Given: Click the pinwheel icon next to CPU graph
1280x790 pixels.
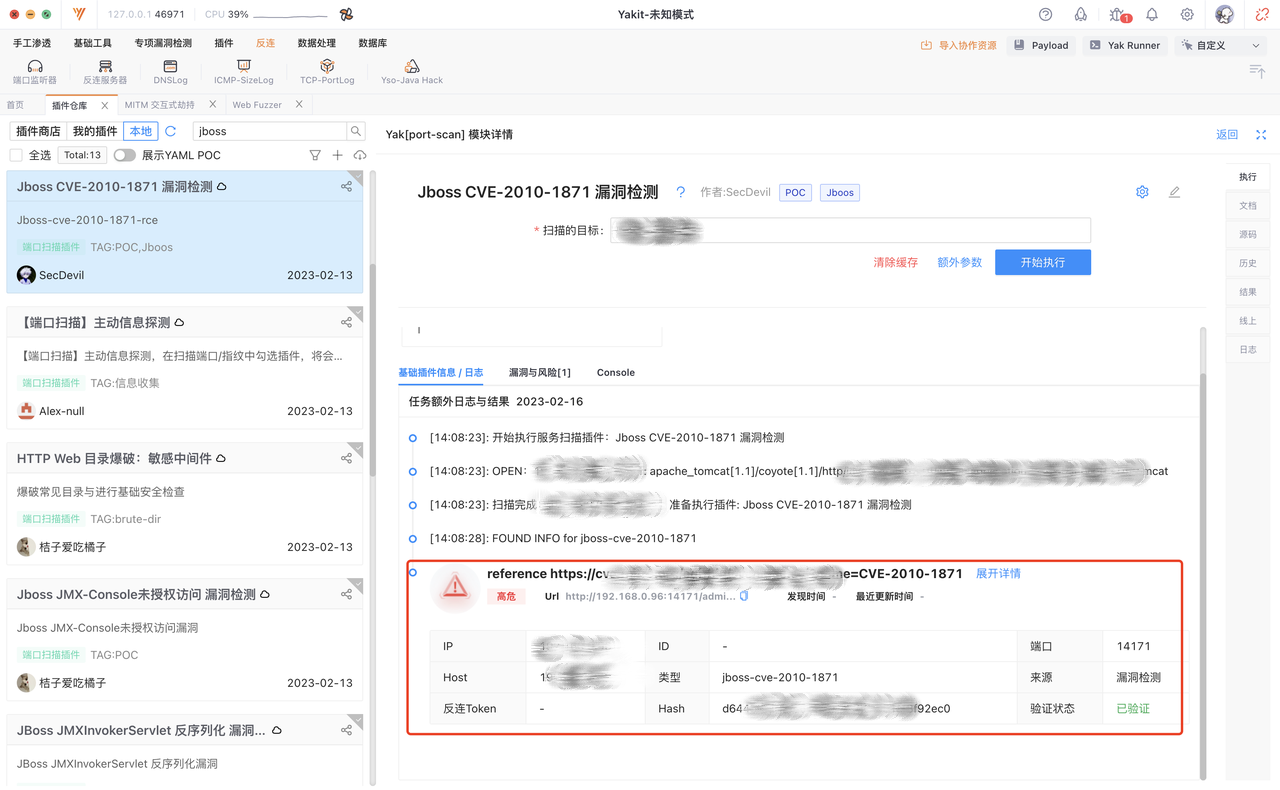Looking at the screenshot, I should coord(346,15).
